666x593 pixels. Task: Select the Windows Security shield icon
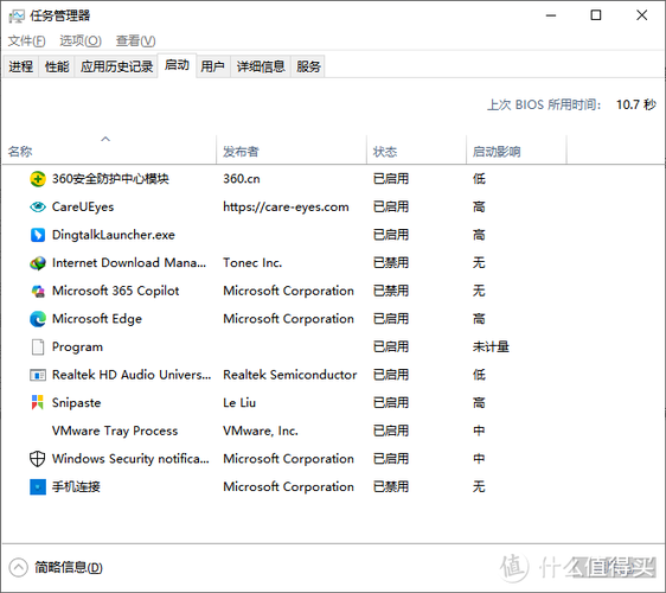[x=38, y=459]
